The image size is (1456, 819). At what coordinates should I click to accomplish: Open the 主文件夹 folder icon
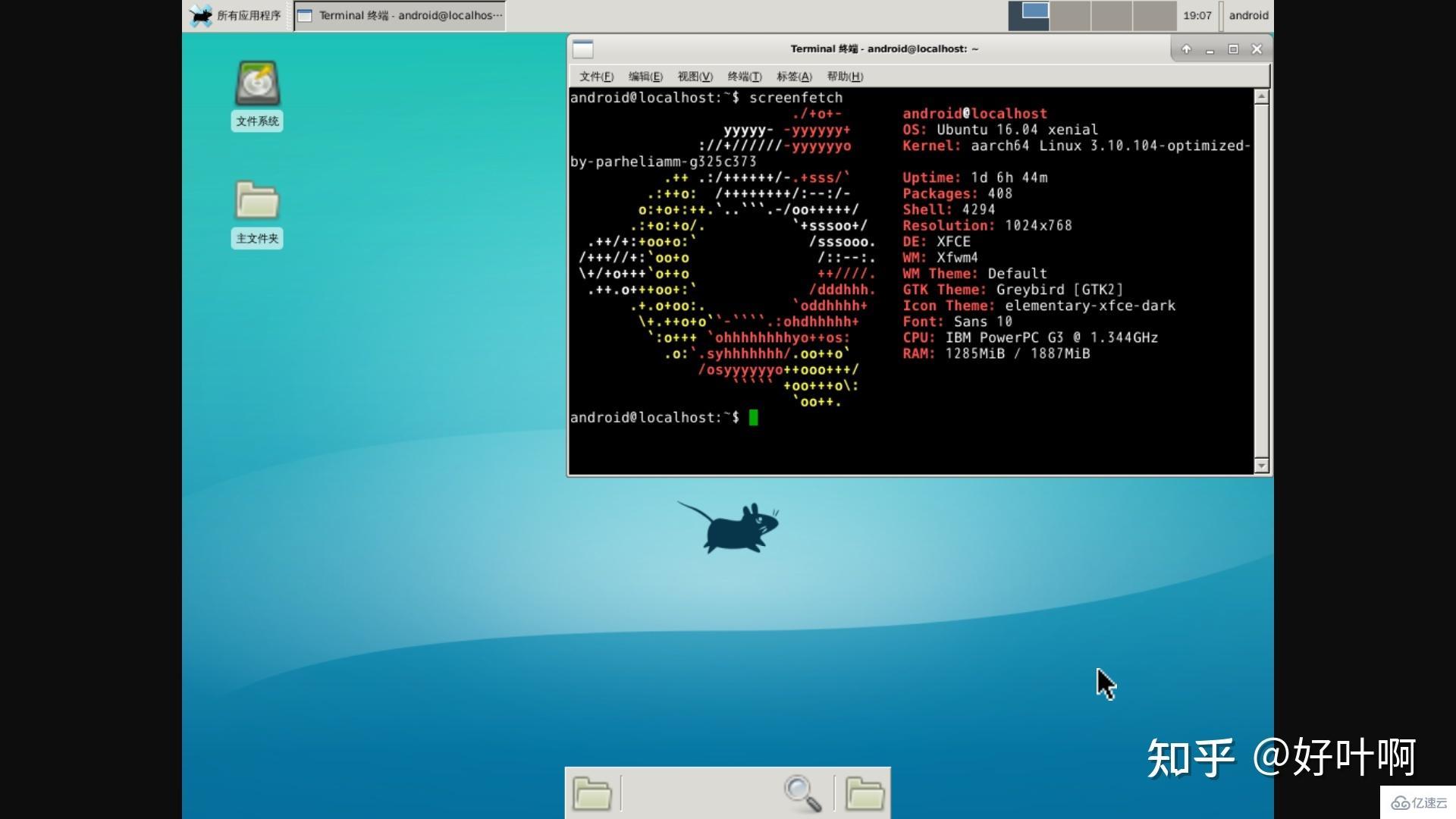[x=256, y=203]
